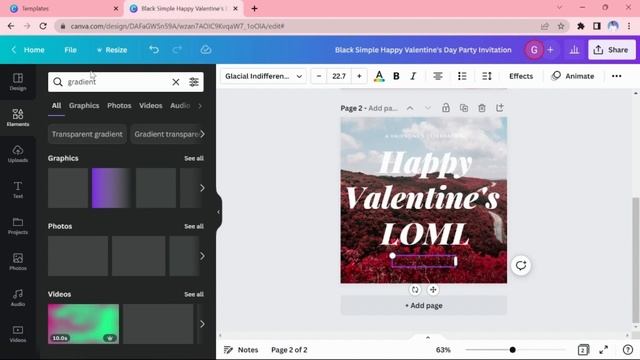Lock Page 2
The image size is (640, 360).
[x=446, y=108]
